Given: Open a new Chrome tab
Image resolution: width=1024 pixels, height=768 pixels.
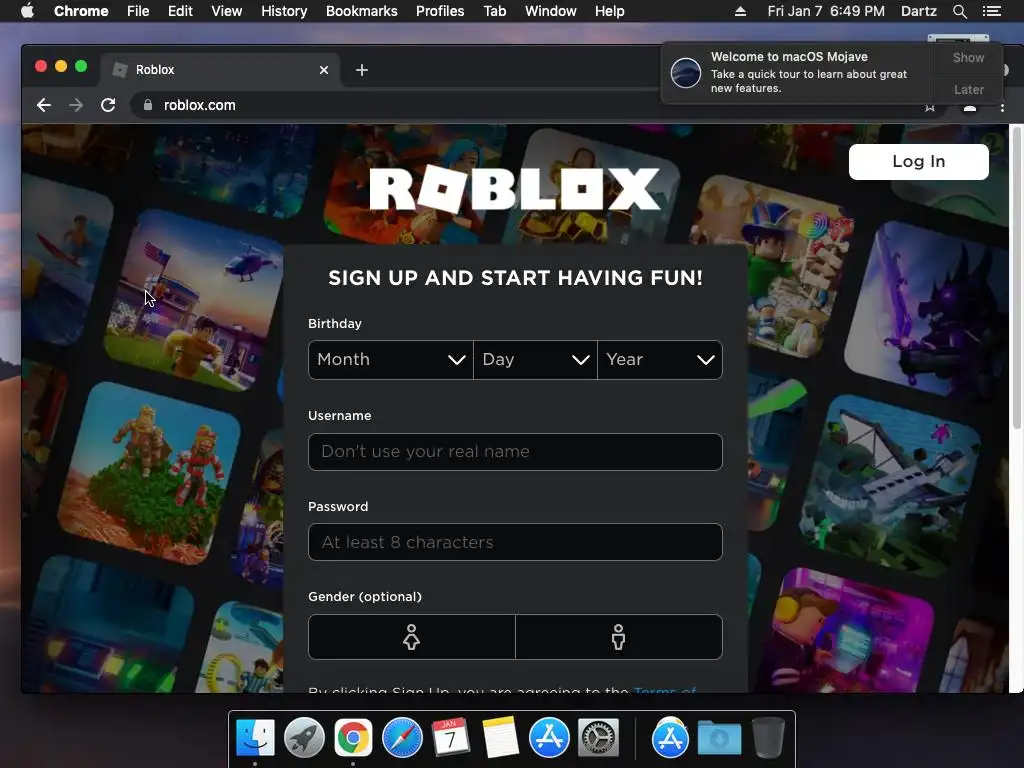Looking at the screenshot, I should point(362,70).
